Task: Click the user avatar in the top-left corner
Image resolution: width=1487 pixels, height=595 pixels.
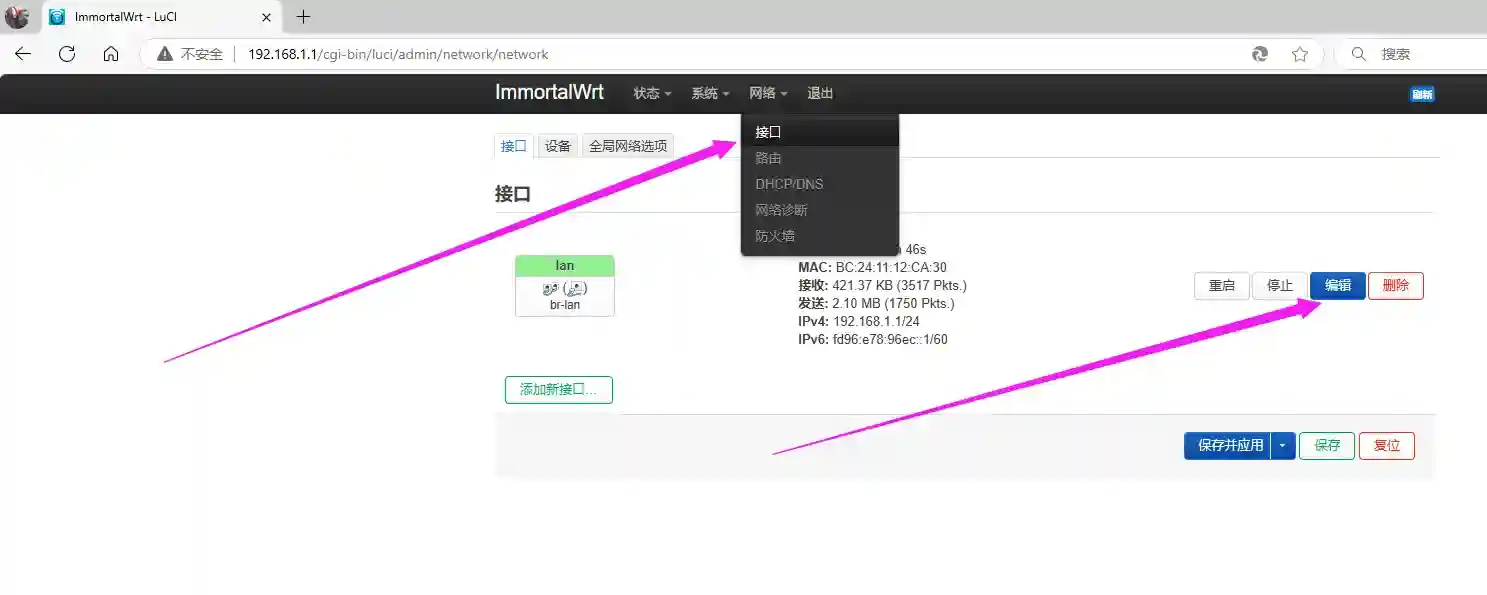Action: 18,16
